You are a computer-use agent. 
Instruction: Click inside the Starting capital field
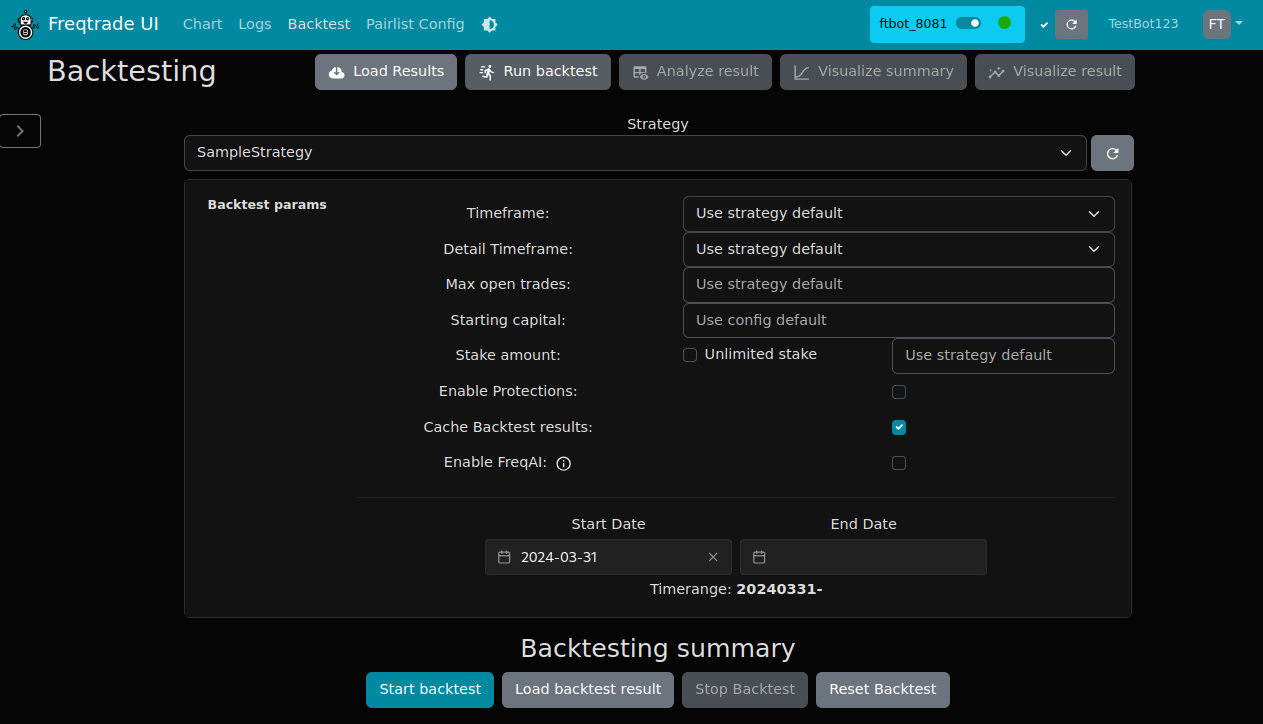pos(898,320)
